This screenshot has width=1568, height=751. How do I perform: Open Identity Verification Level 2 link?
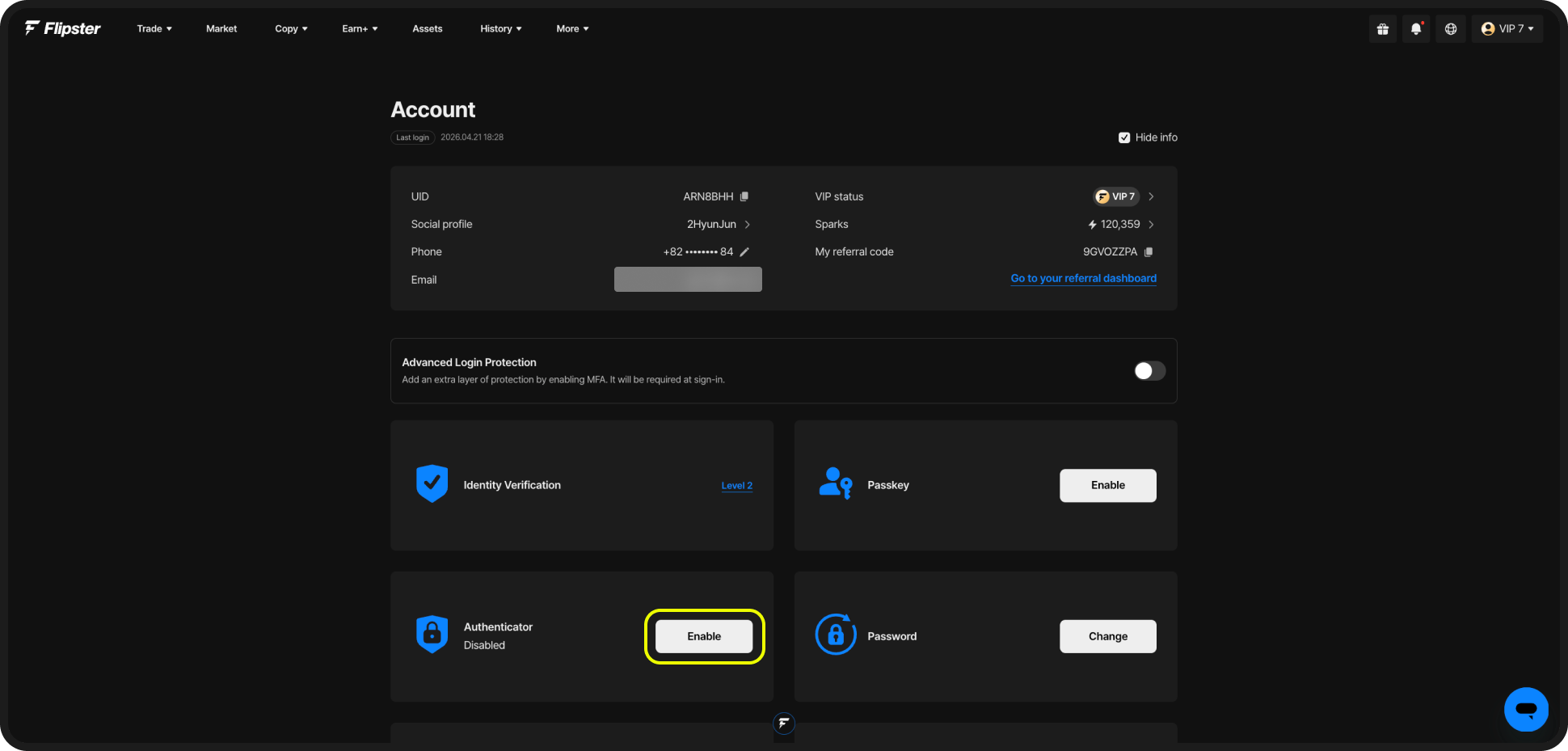[737, 486]
